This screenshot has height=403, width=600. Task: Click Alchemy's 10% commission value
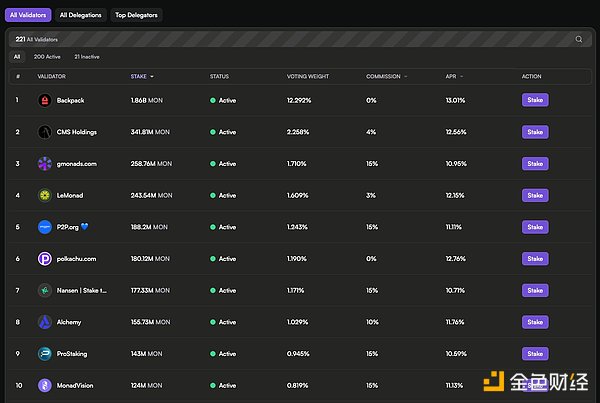[372, 322]
